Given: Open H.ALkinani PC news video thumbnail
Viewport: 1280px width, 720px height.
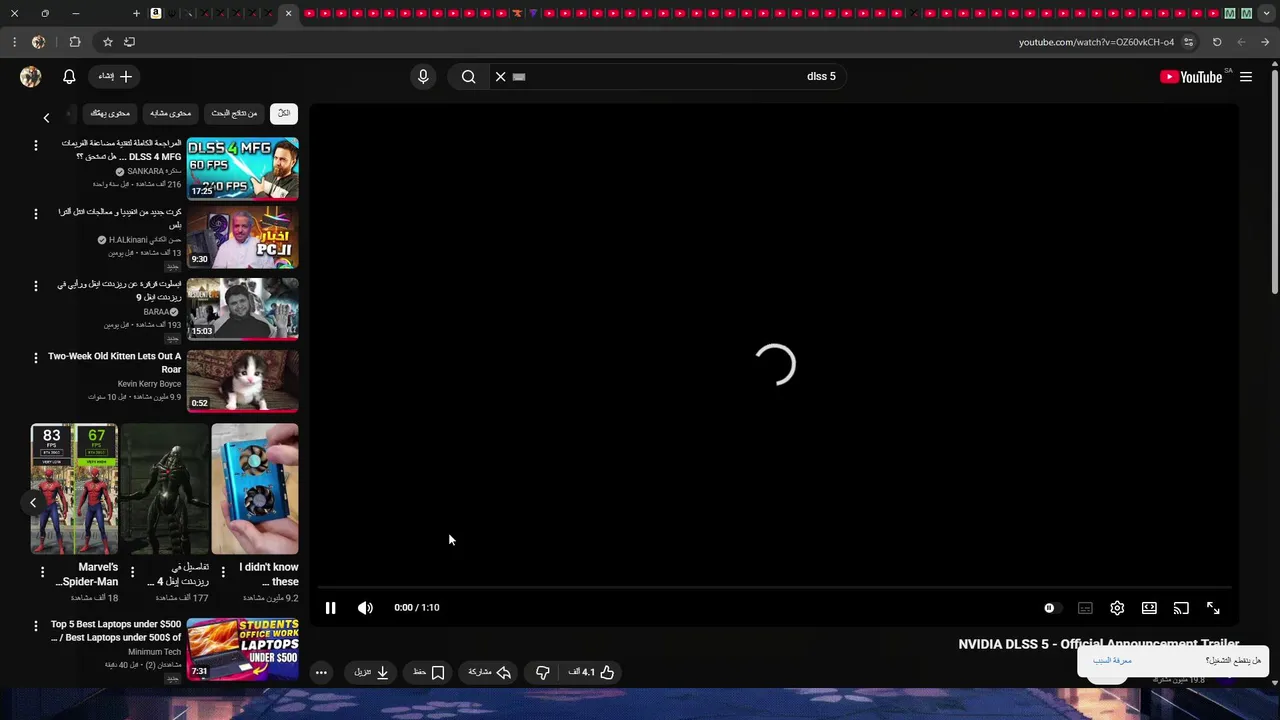Looking at the screenshot, I should pyautogui.click(x=243, y=238).
